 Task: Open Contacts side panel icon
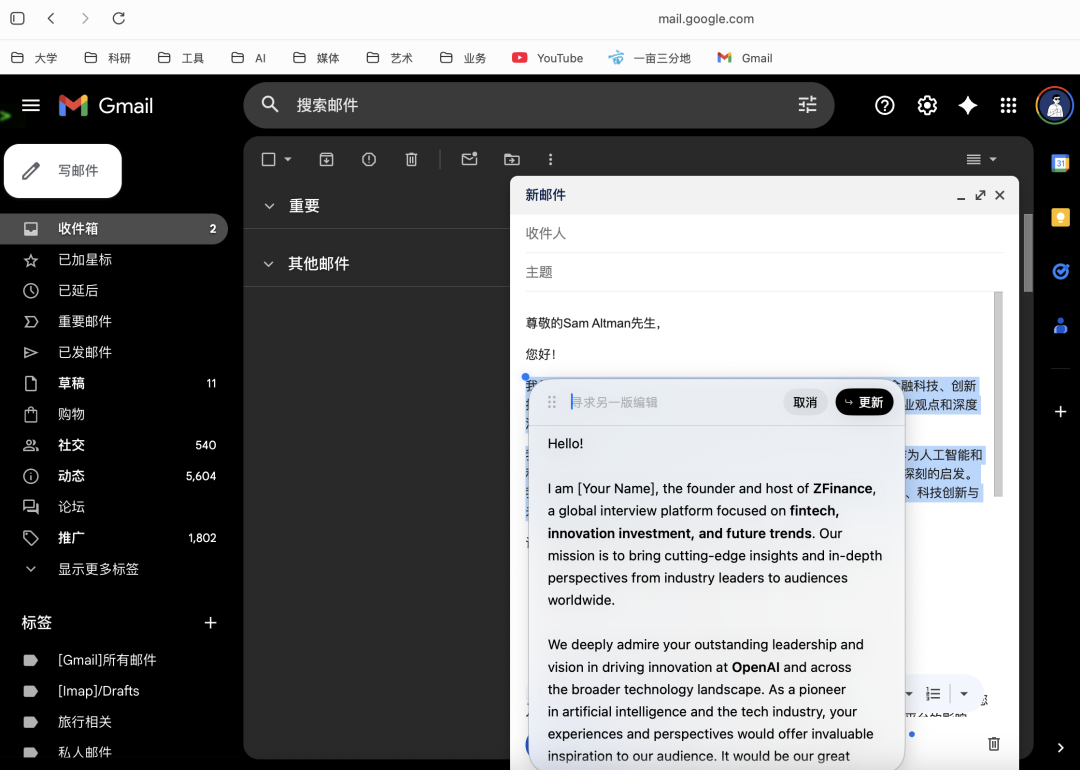pyautogui.click(x=1061, y=325)
